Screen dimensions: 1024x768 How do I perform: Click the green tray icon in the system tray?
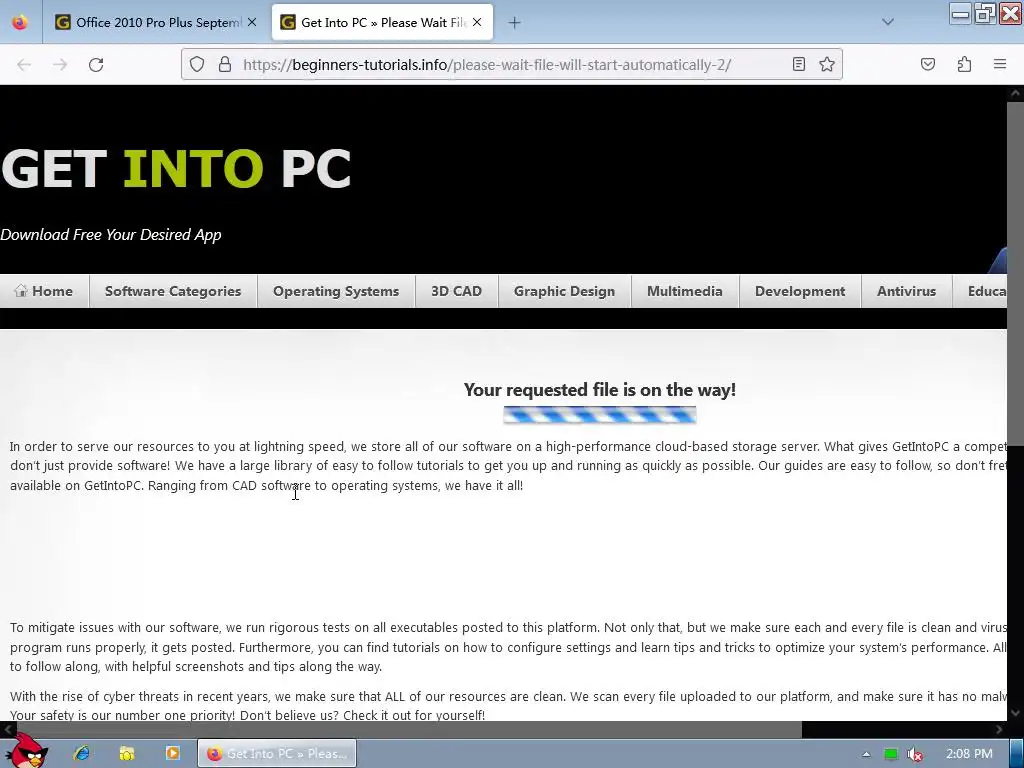click(x=891, y=754)
